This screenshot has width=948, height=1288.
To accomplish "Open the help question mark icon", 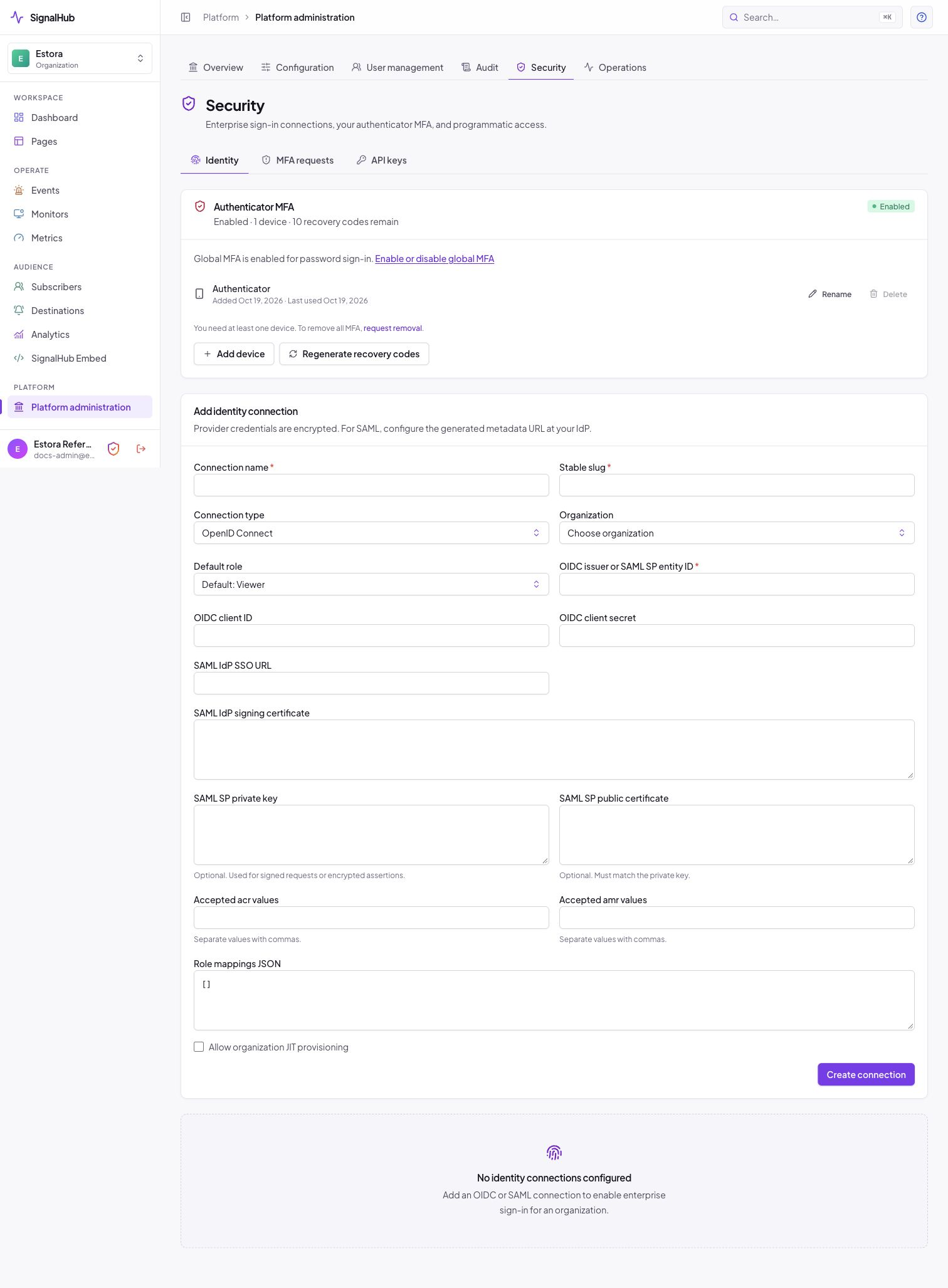I will tap(921, 18).
